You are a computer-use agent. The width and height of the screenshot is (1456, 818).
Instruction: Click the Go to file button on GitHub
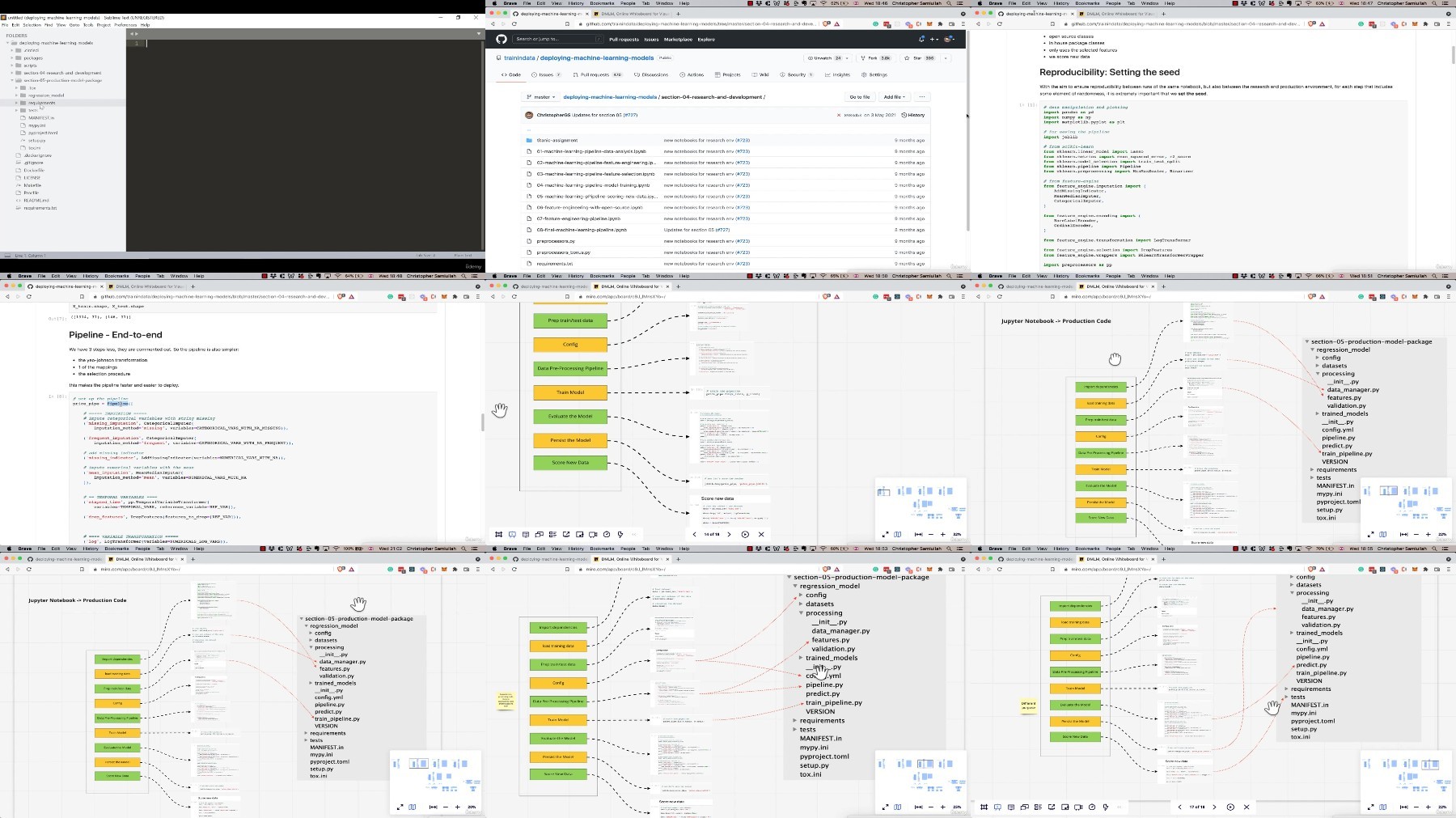[860, 97]
